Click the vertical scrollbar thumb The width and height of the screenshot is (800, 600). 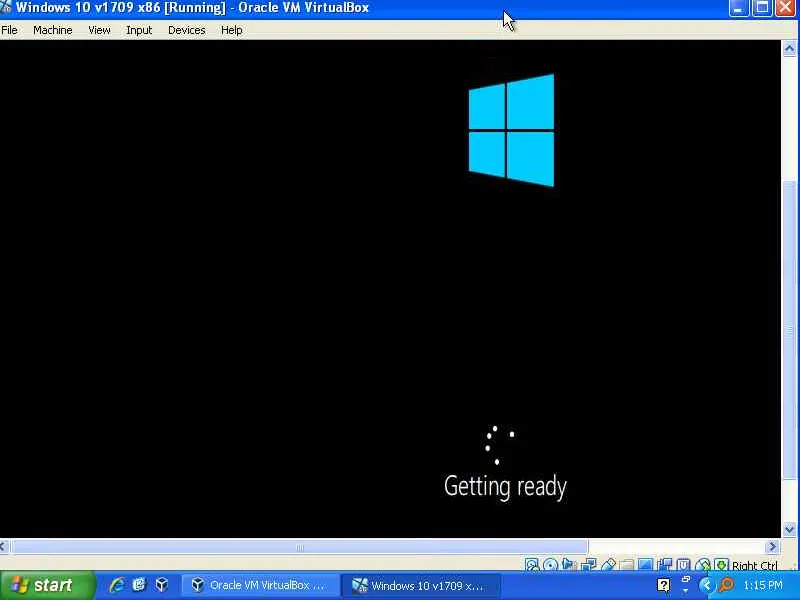789,330
